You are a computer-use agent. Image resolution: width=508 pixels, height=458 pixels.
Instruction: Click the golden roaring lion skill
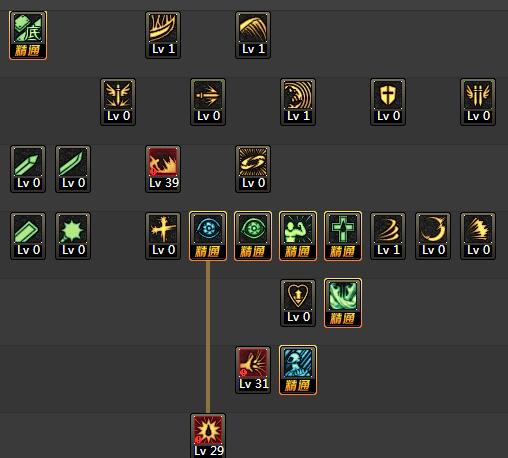(298, 102)
